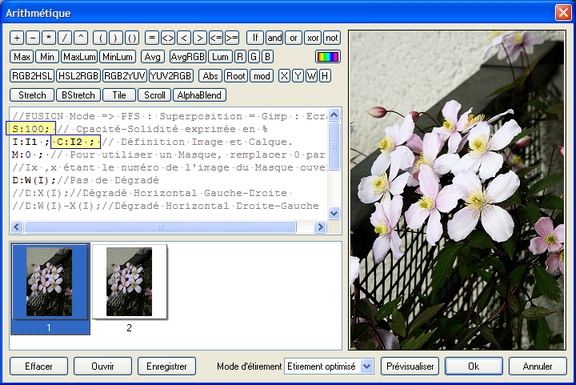The width and height of the screenshot is (576, 385).
Task: Insert the Abs function
Action: (210, 76)
